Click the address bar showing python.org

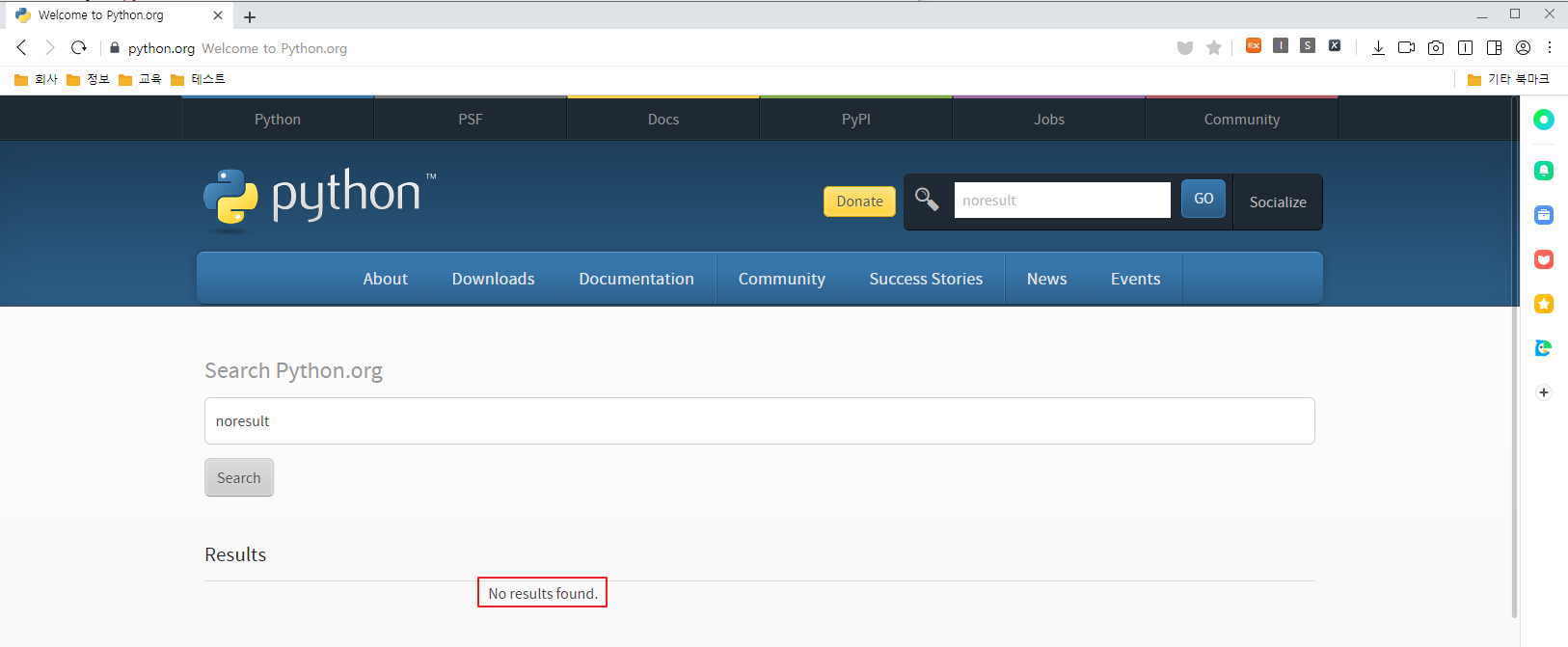tap(636, 48)
